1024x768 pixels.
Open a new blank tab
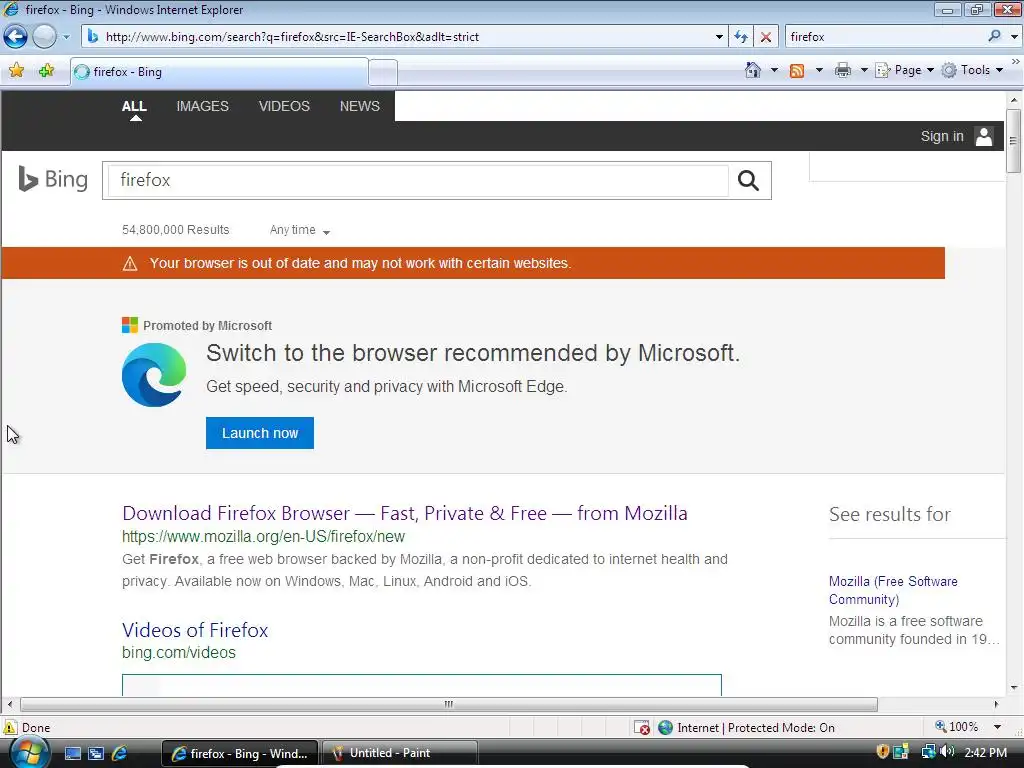point(383,72)
